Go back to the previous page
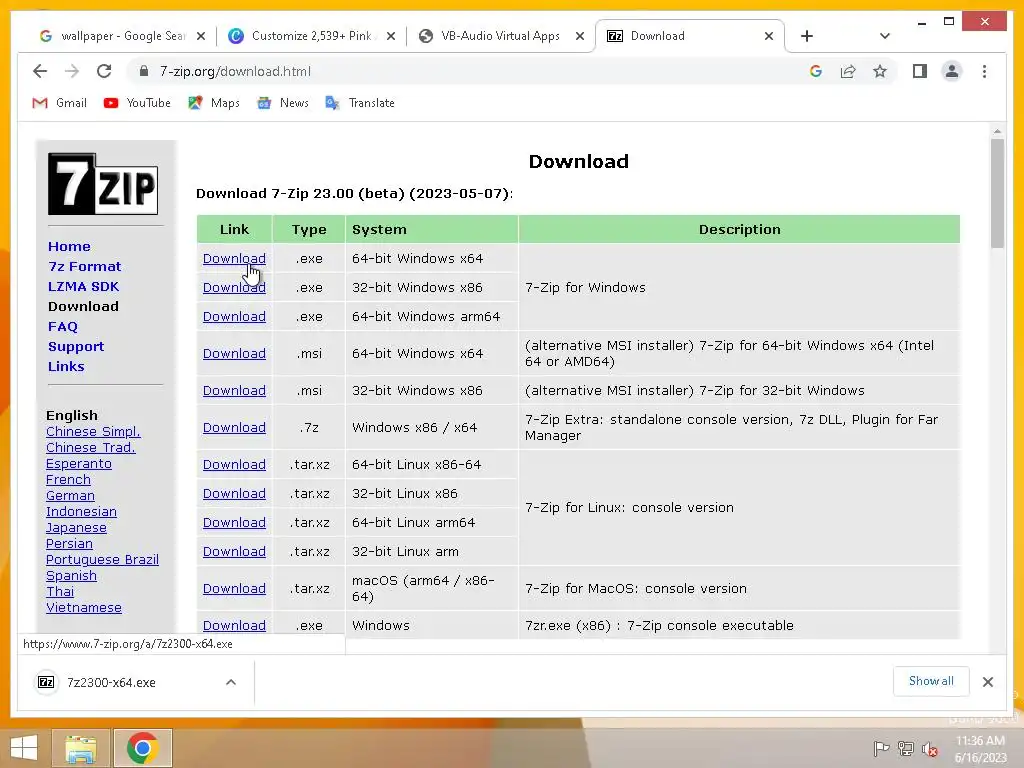The height and width of the screenshot is (768, 1024). 40,71
